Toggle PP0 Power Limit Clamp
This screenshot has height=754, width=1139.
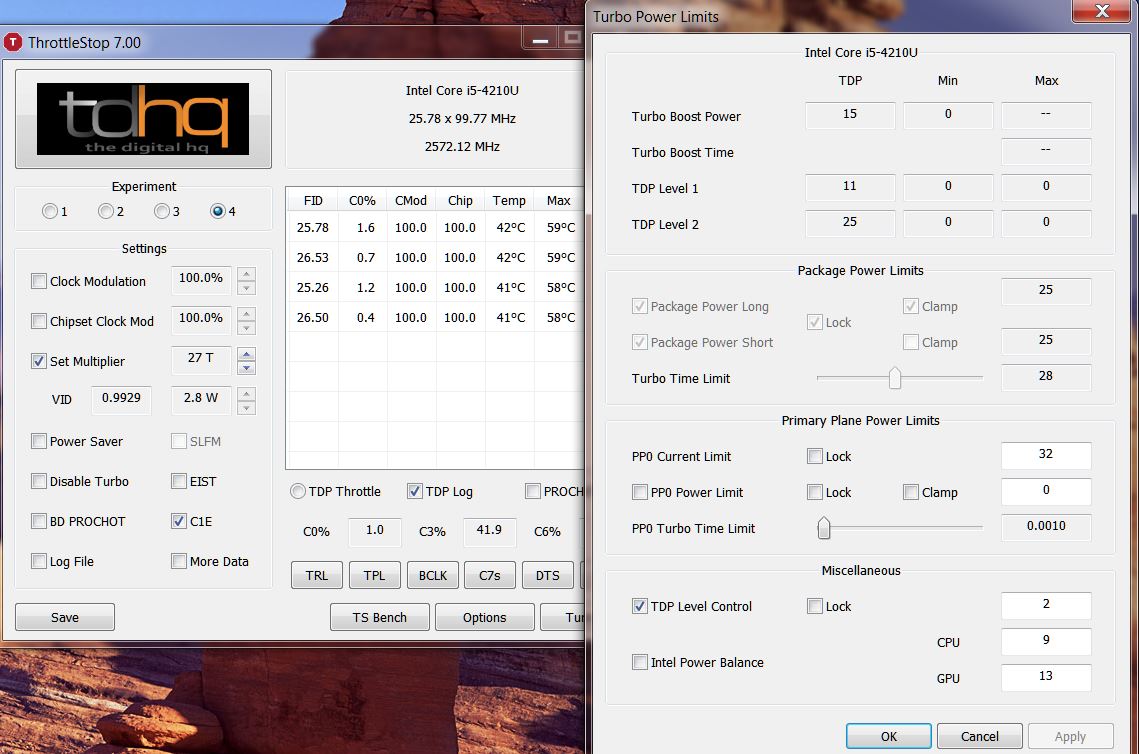pyautogui.click(x=911, y=492)
